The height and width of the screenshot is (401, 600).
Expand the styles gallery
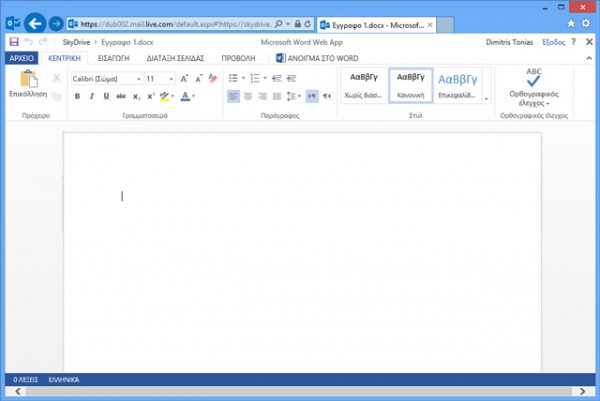coord(486,99)
